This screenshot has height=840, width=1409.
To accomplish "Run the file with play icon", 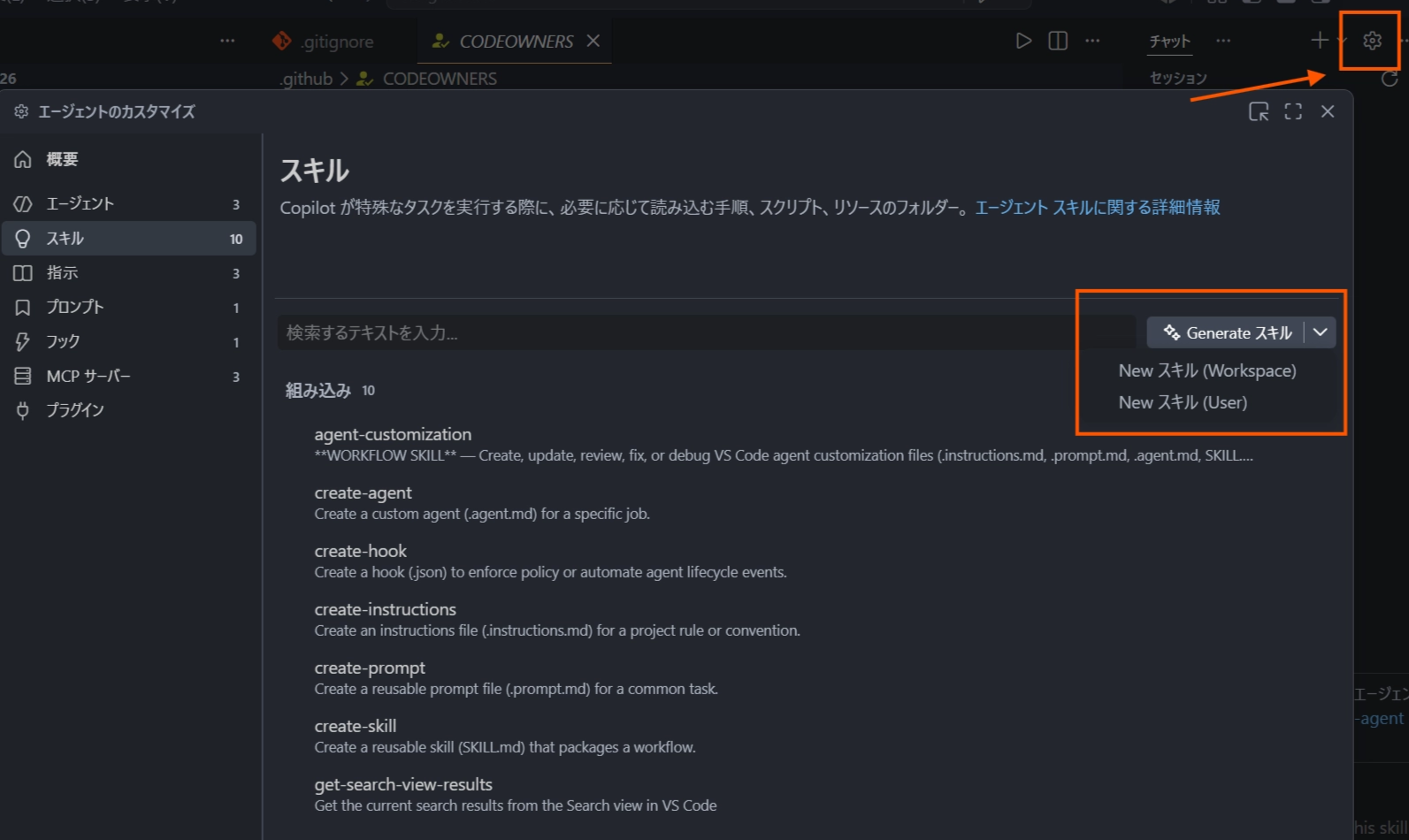I will coord(1023,41).
